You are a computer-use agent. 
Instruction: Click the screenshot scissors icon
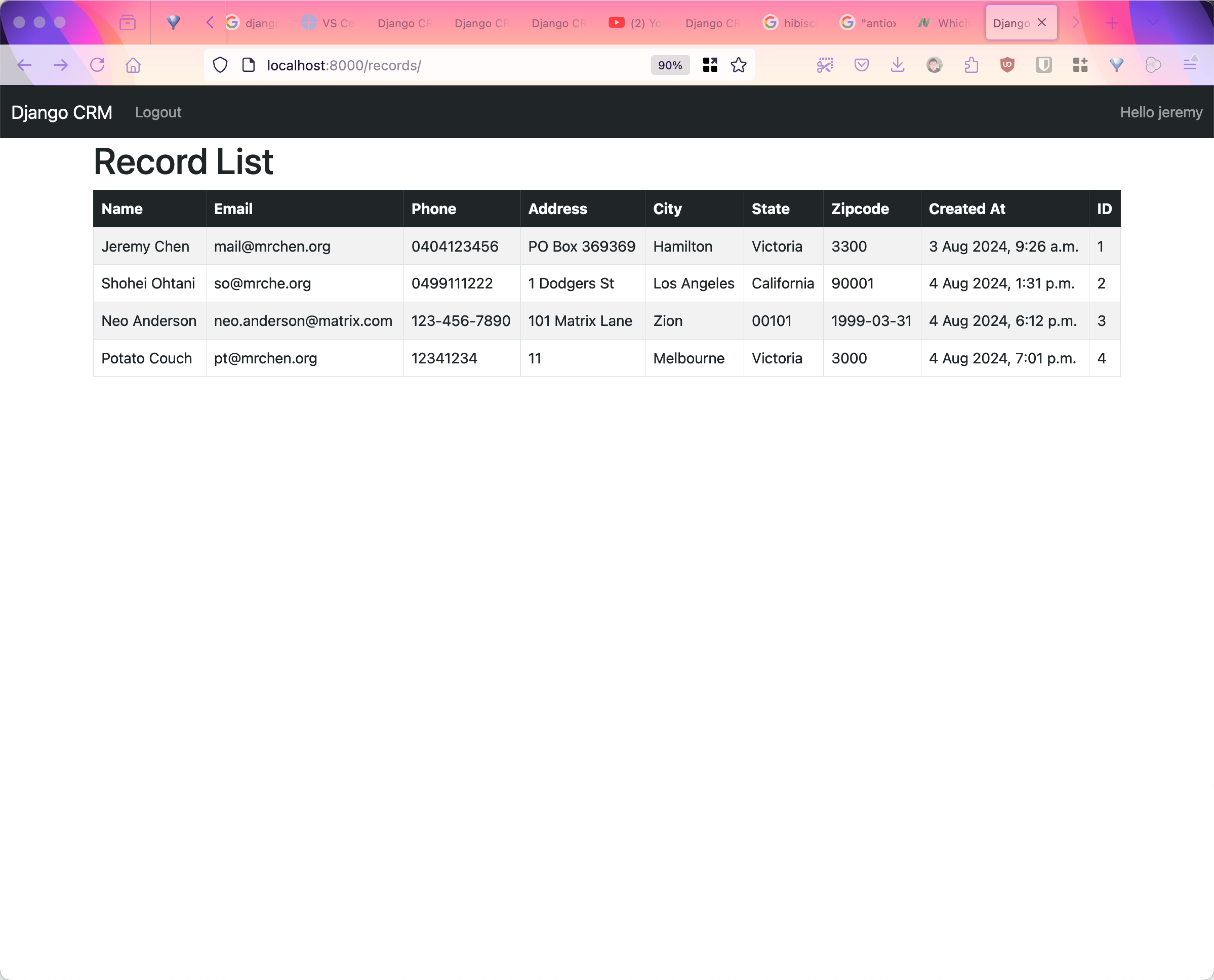825,65
